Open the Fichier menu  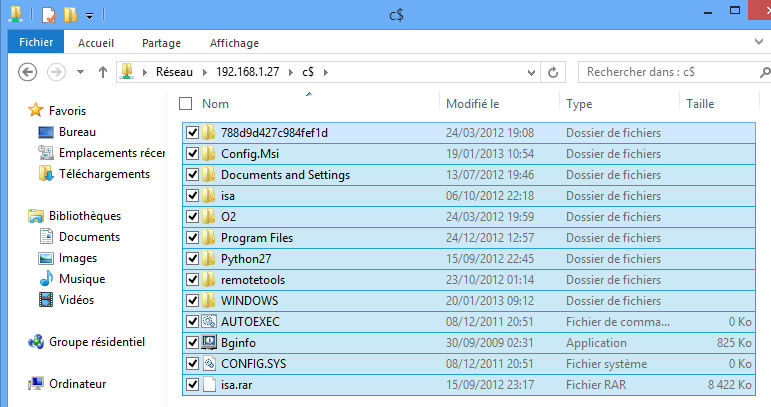pos(35,43)
